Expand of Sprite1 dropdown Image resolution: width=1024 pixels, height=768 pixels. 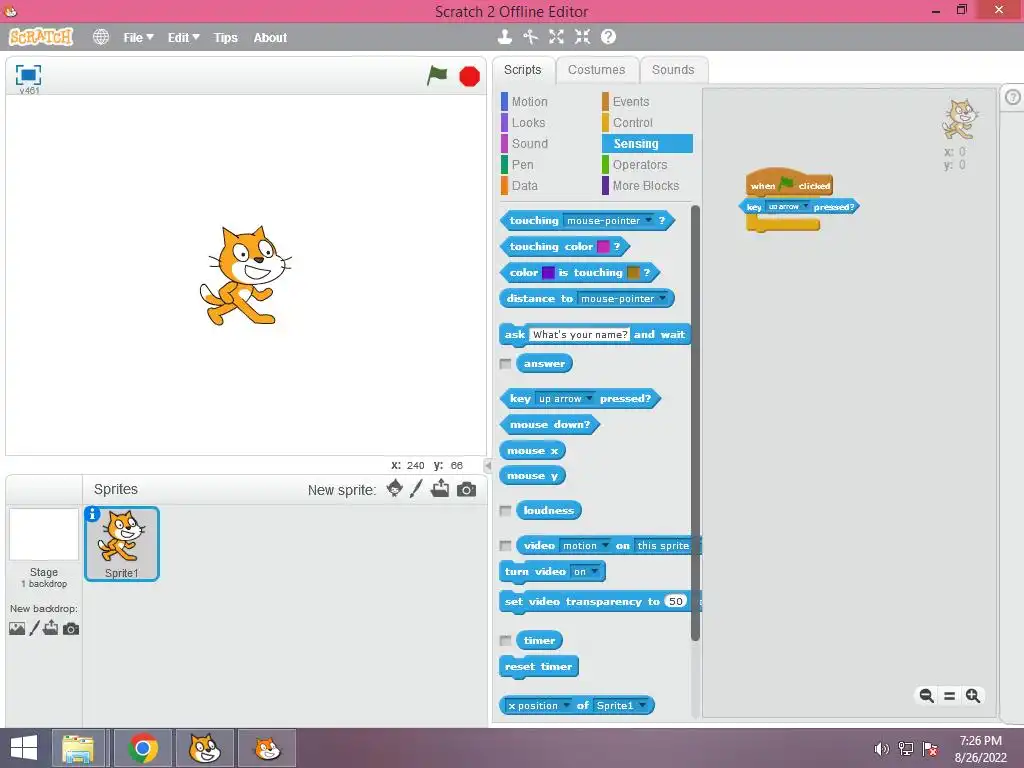(x=643, y=705)
